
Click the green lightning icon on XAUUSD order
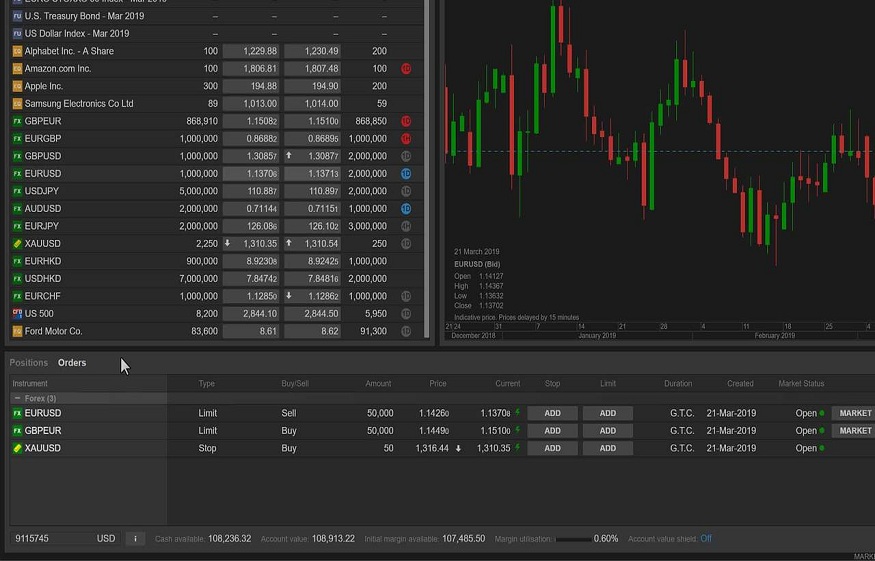tap(517, 448)
